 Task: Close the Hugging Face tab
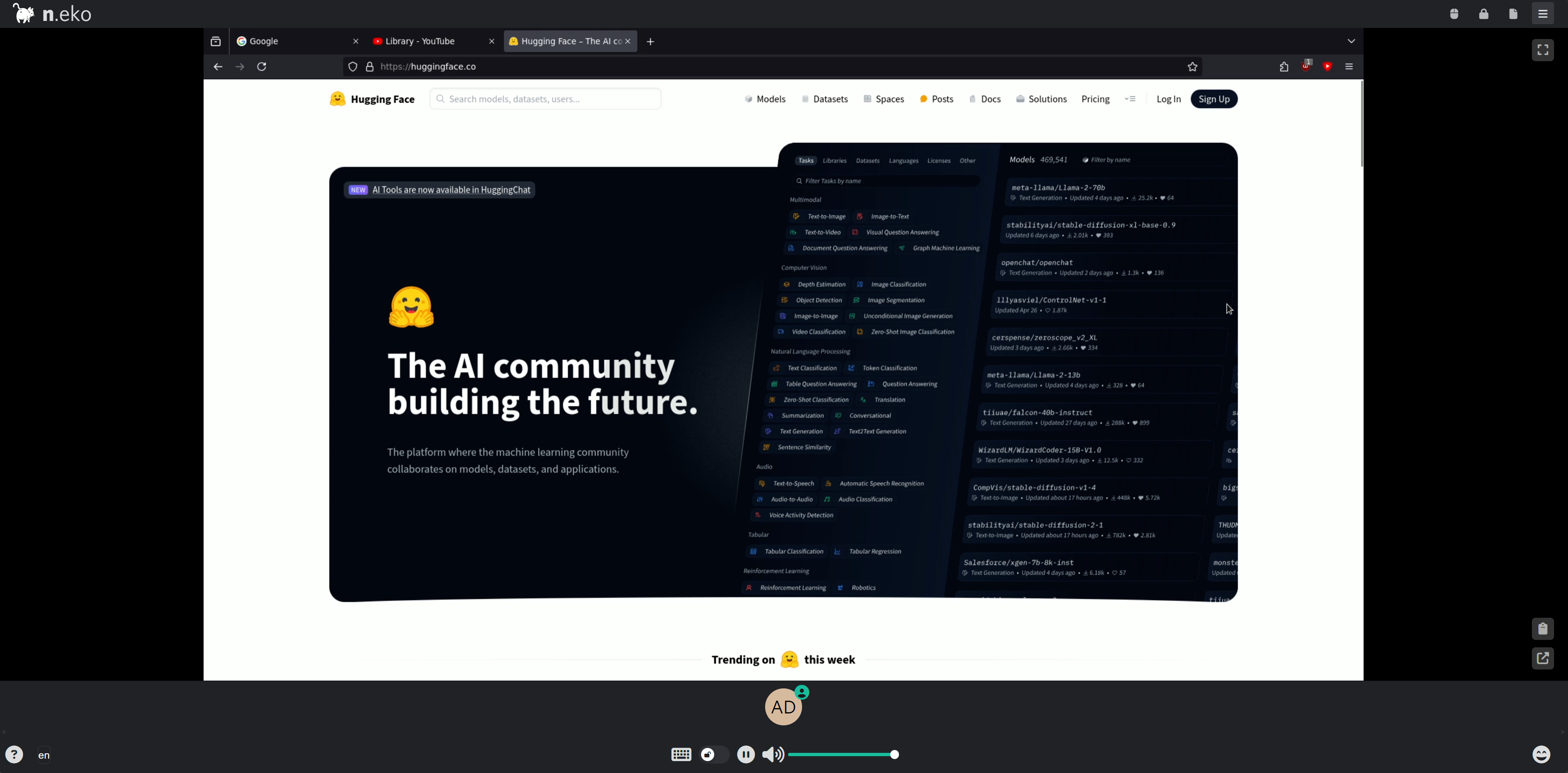628,41
